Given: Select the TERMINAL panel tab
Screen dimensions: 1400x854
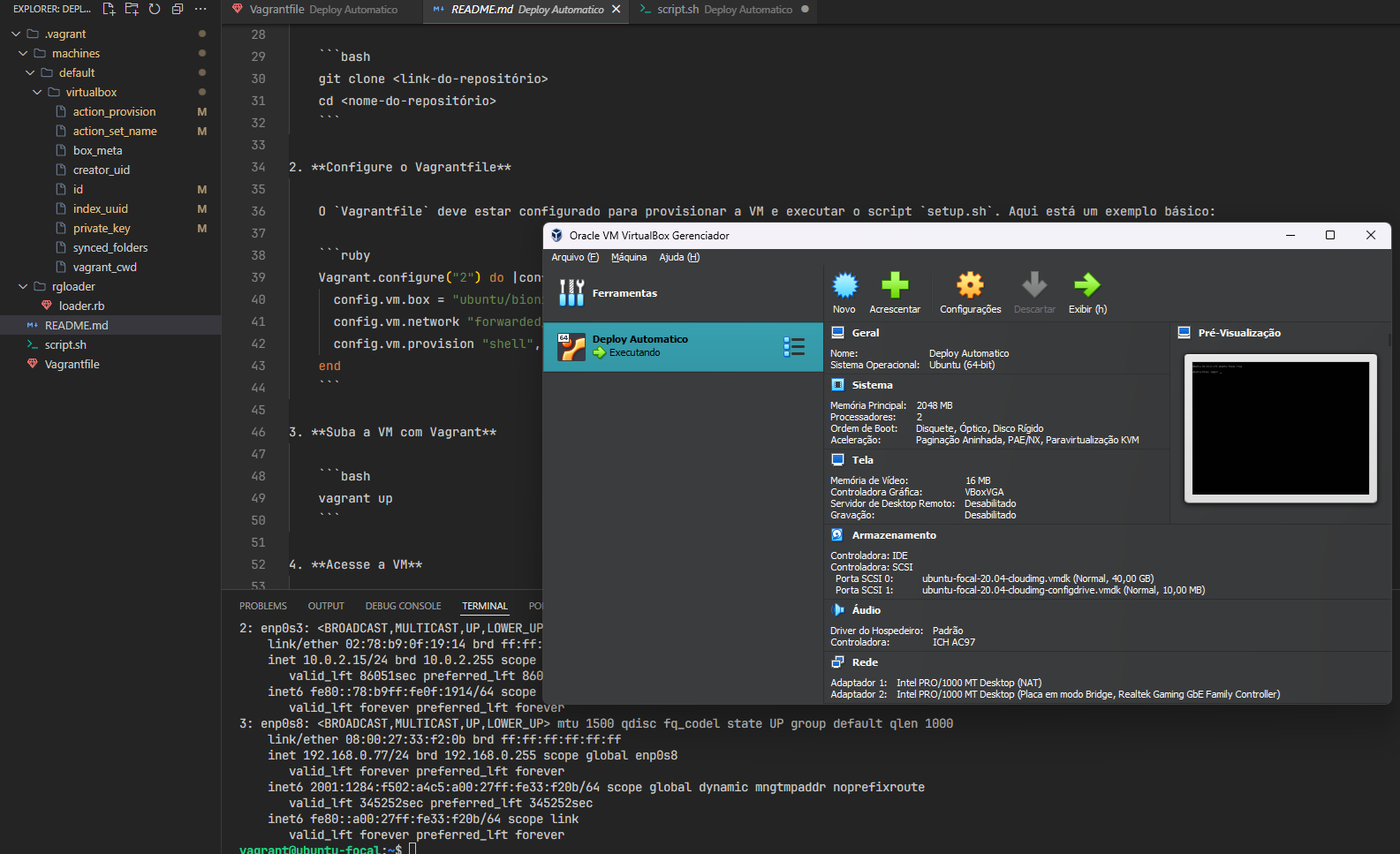Looking at the screenshot, I should pyautogui.click(x=485, y=606).
